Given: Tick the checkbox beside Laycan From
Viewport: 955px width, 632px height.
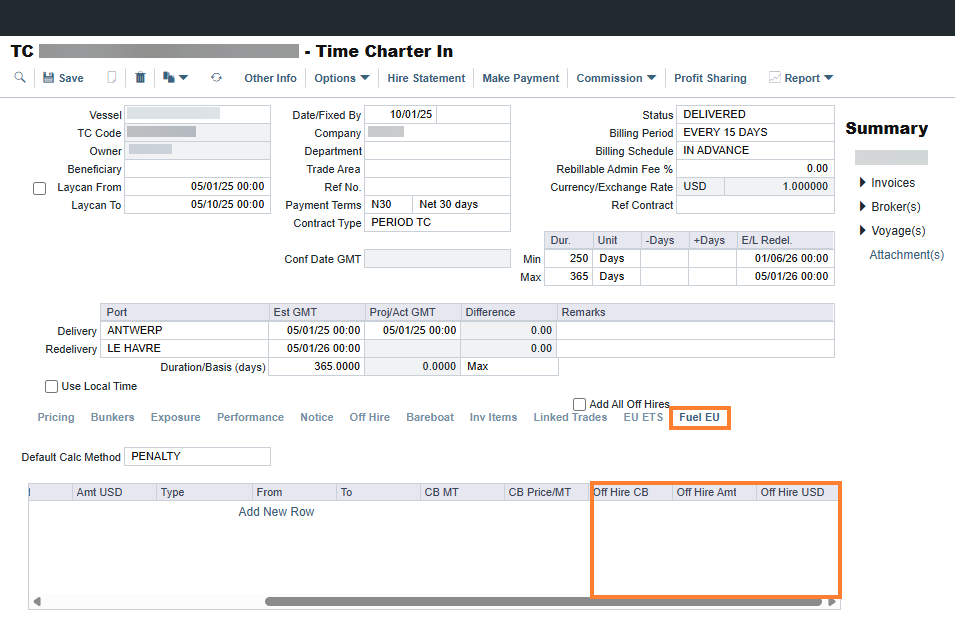Looking at the screenshot, I should tap(40, 188).
